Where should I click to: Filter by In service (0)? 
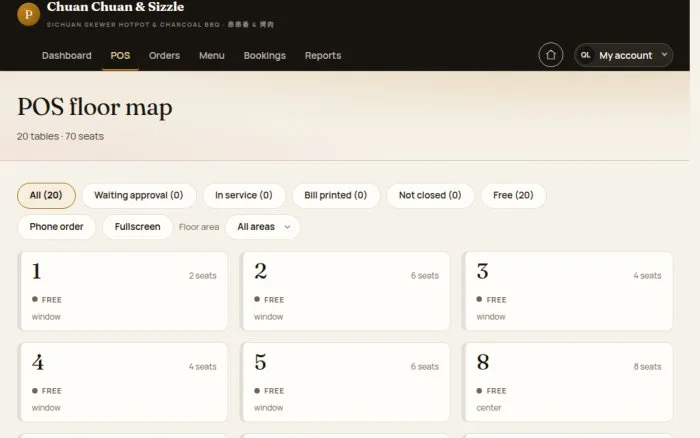[244, 195]
